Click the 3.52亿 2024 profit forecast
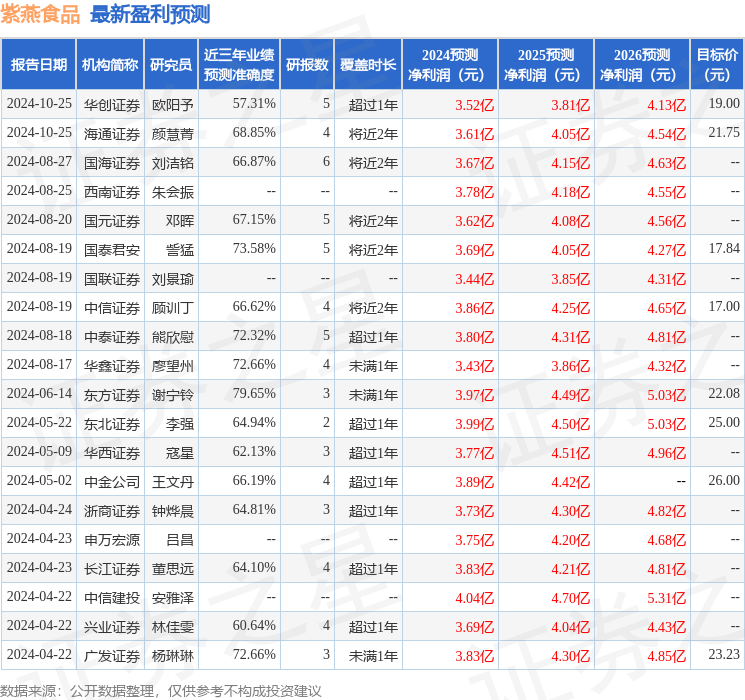The image size is (745, 700). [474, 105]
